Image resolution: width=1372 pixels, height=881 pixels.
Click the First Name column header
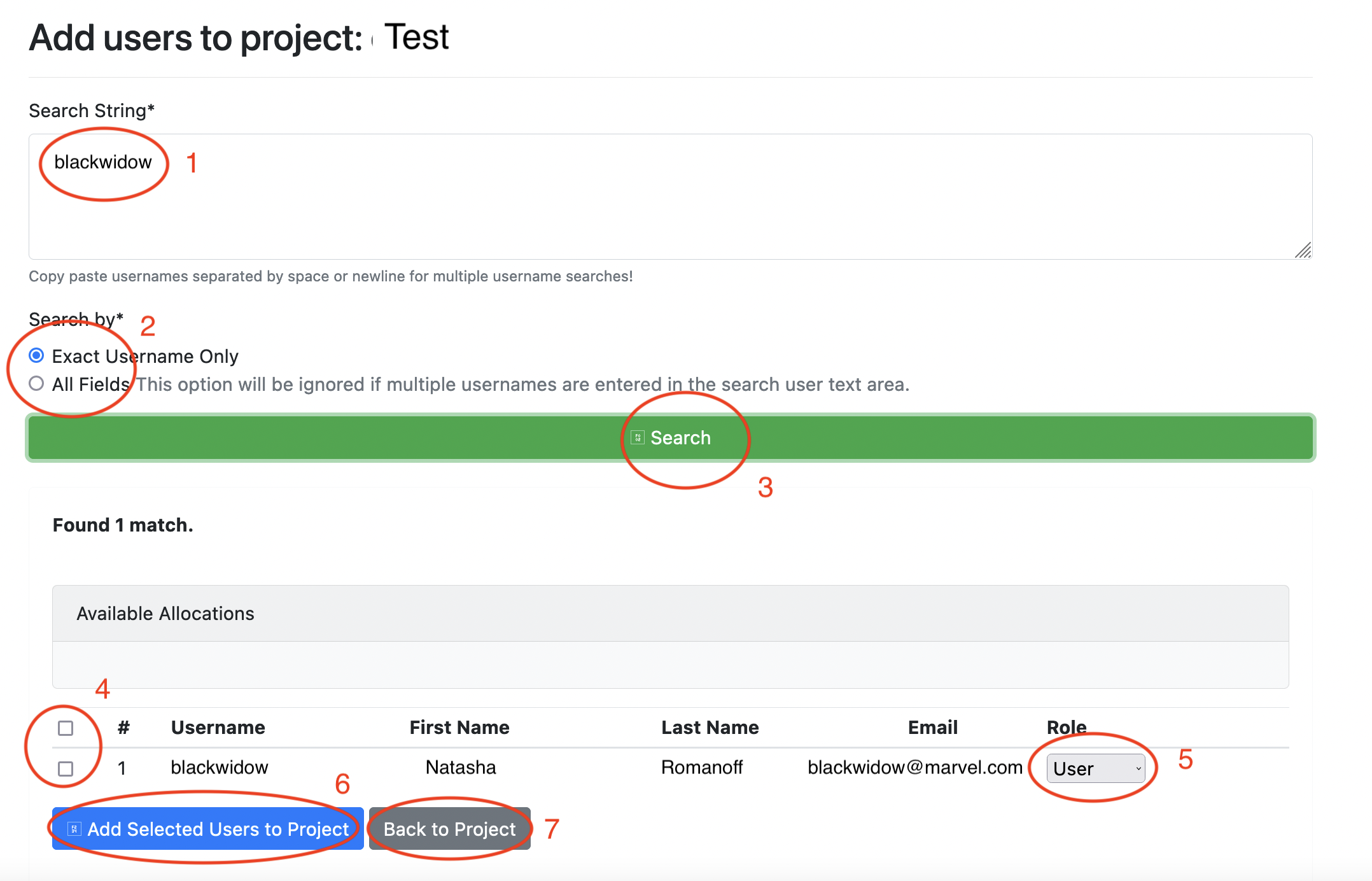point(459,728)
